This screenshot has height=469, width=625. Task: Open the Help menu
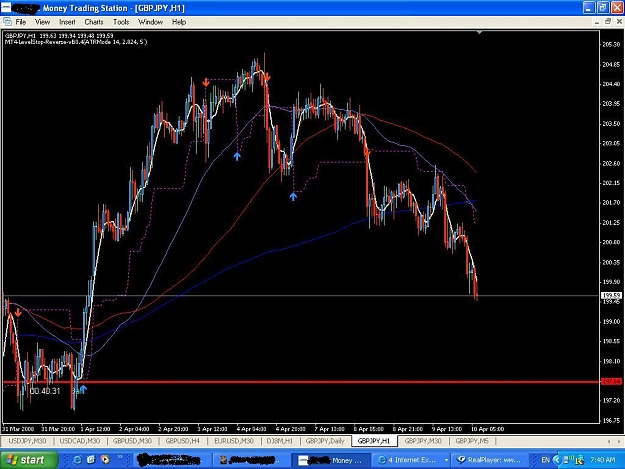point(179,22)
